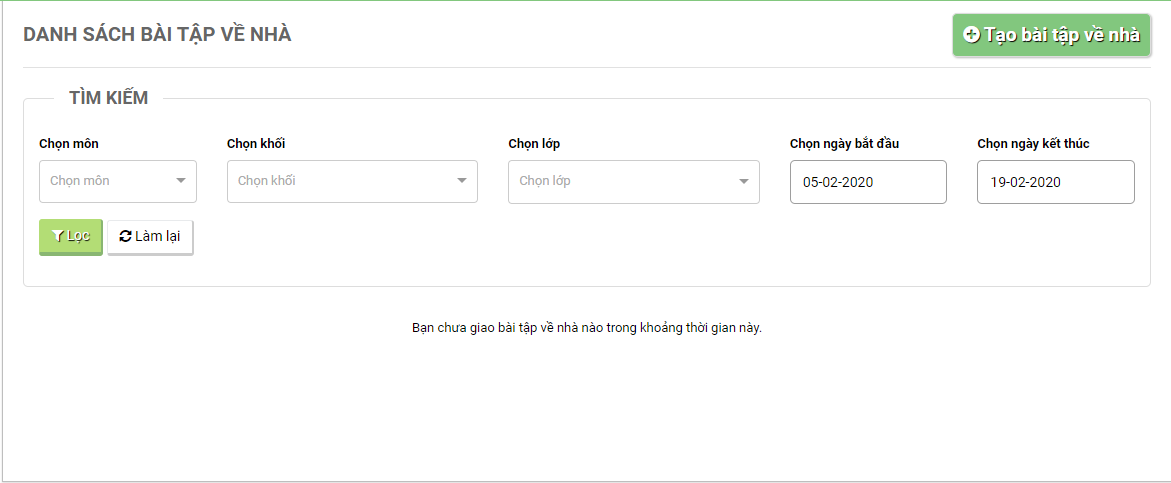
Task: Click the Chọn môn field label
Action: click(69, 144)
